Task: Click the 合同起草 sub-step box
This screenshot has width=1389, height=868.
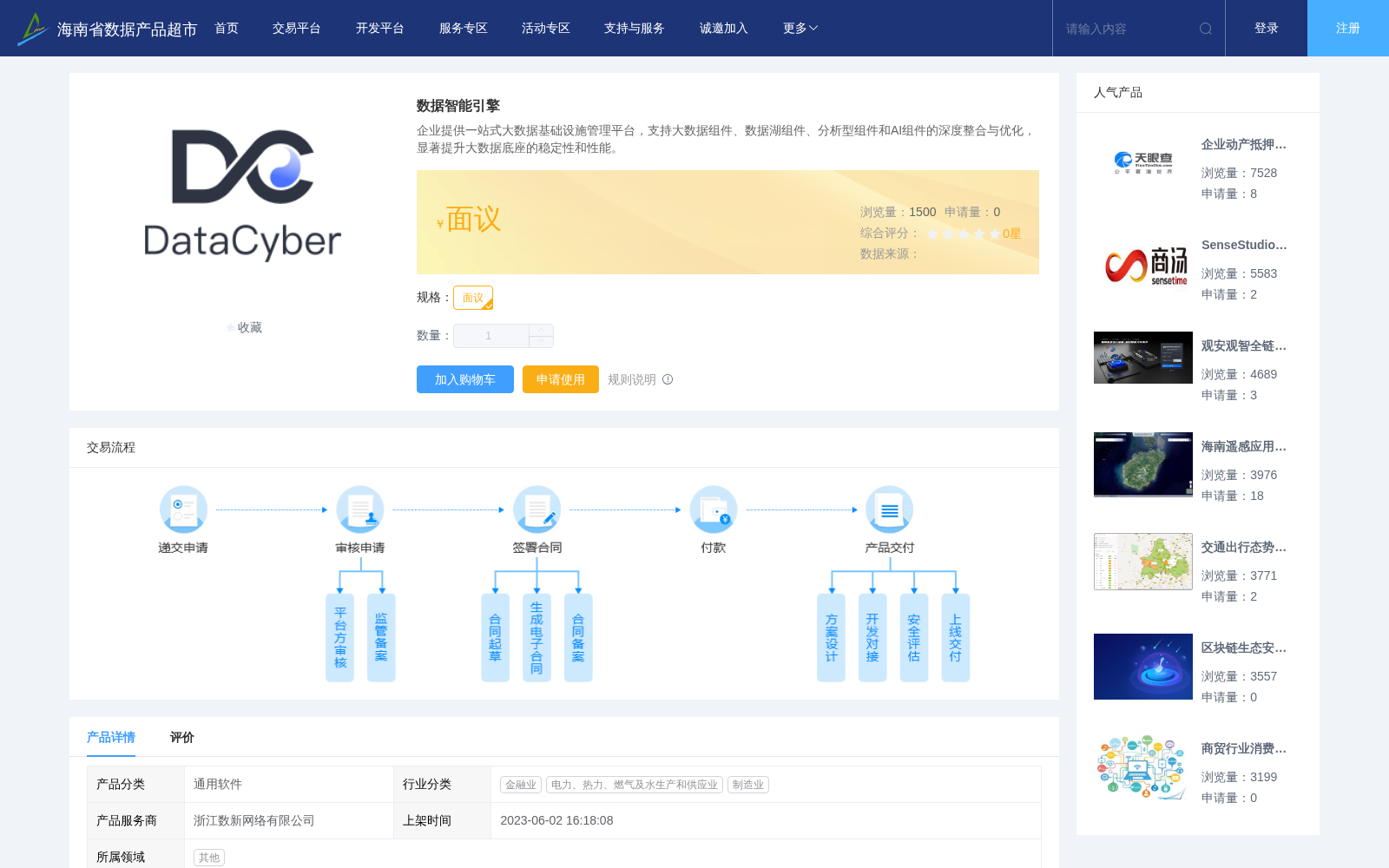Action: (x=496, y=638)
